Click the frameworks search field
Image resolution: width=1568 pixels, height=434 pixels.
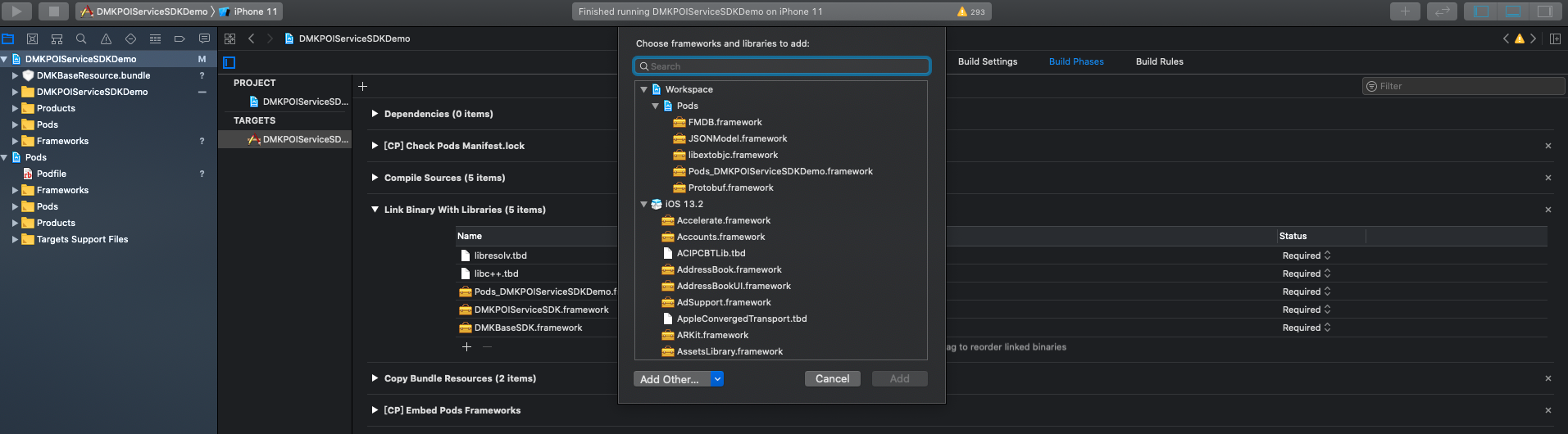pyautogui.click(x=782, y=66)
